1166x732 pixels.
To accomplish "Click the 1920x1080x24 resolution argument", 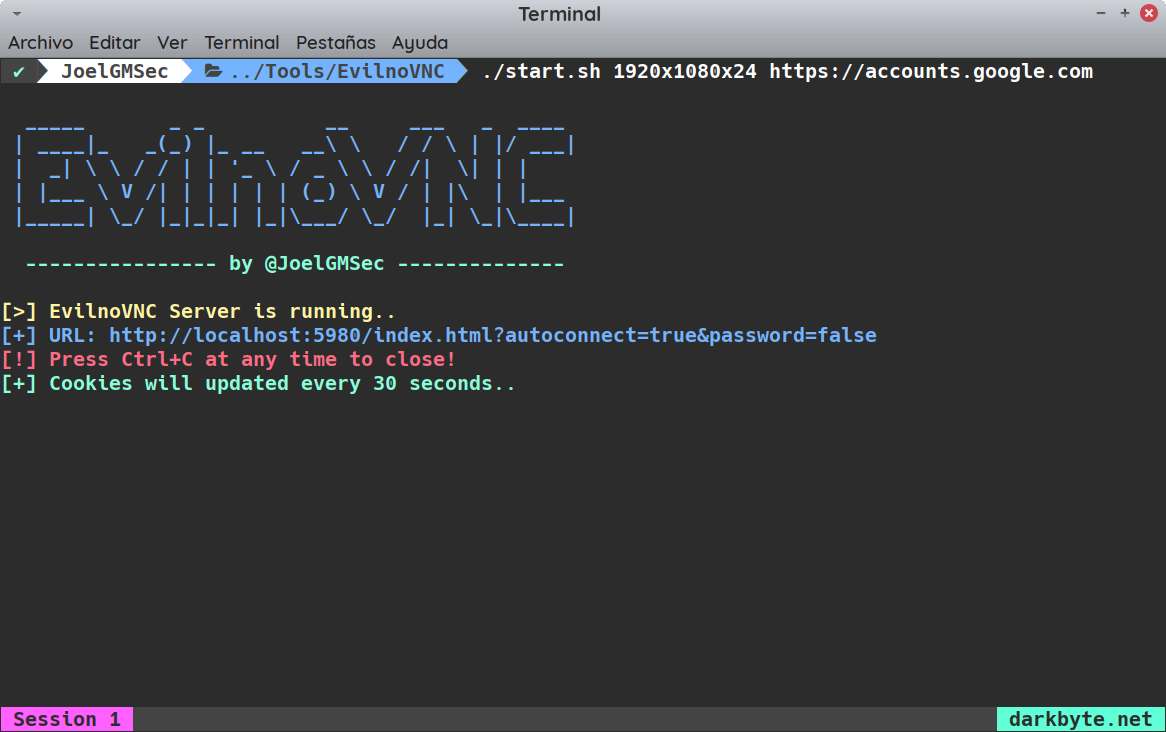I will tap(685, 71).
